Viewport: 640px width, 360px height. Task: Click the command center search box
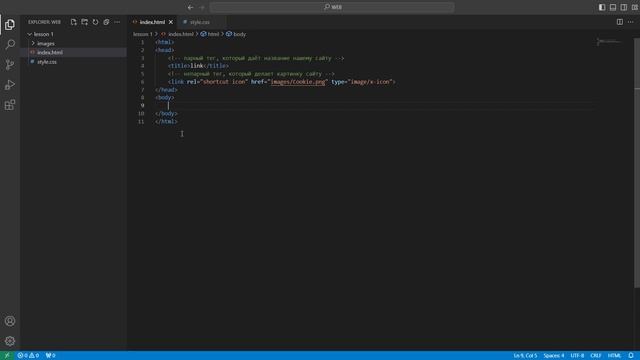coord(332,7)
